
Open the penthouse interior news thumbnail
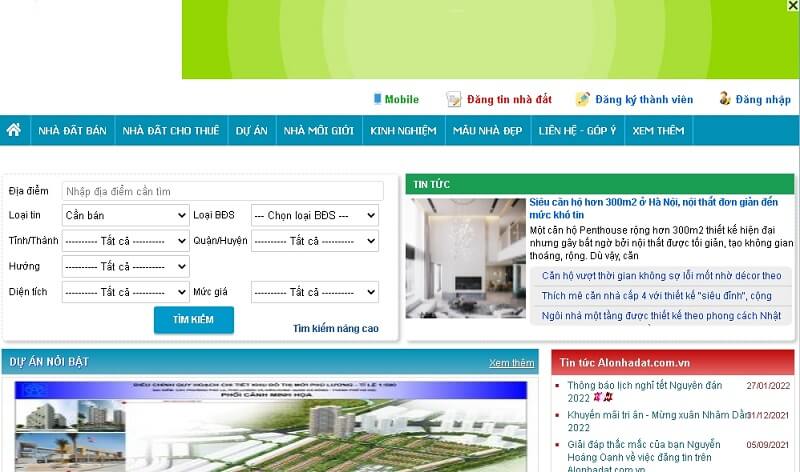466,258
